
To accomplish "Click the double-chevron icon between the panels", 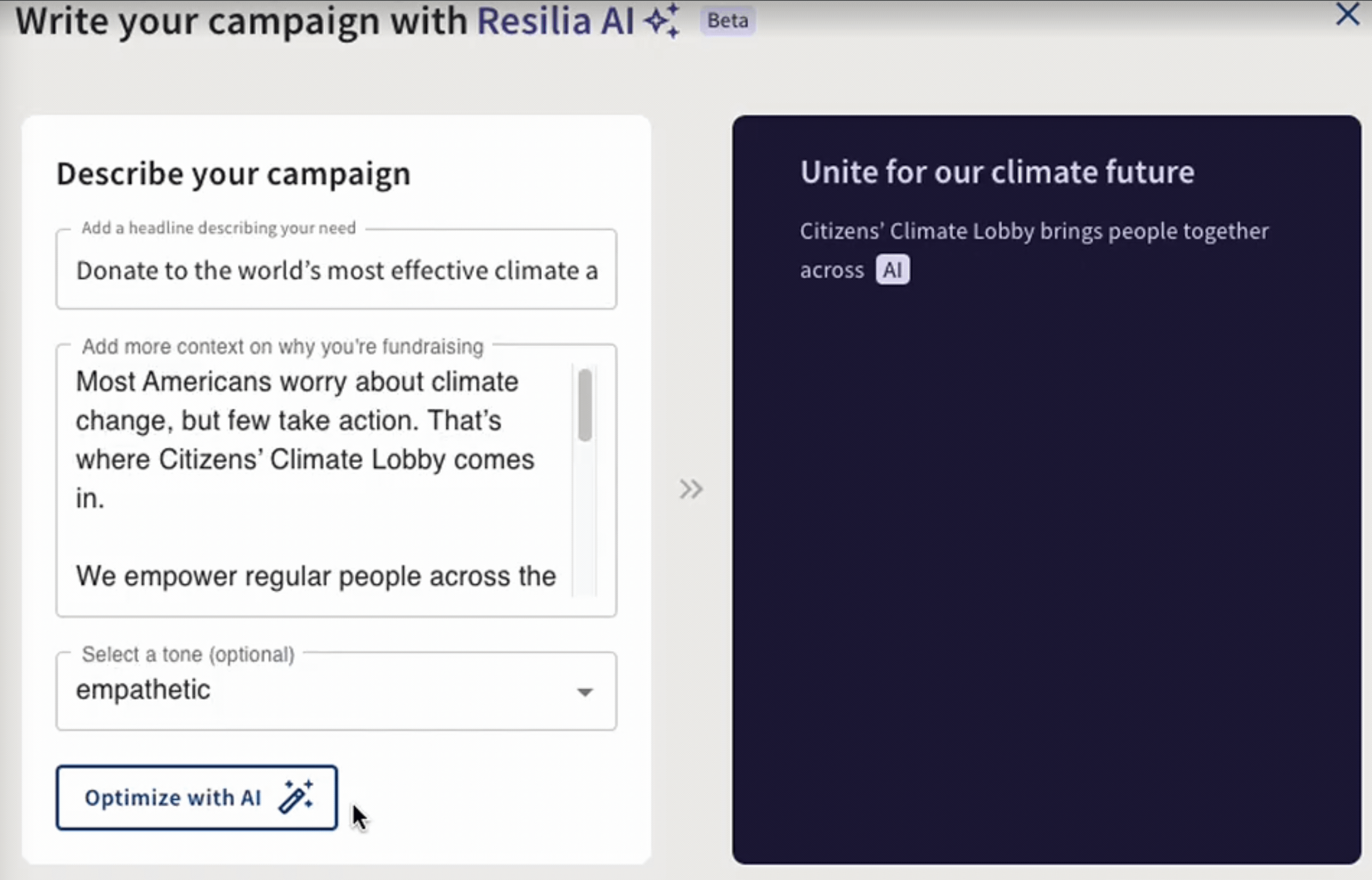I will click(691, 489).
